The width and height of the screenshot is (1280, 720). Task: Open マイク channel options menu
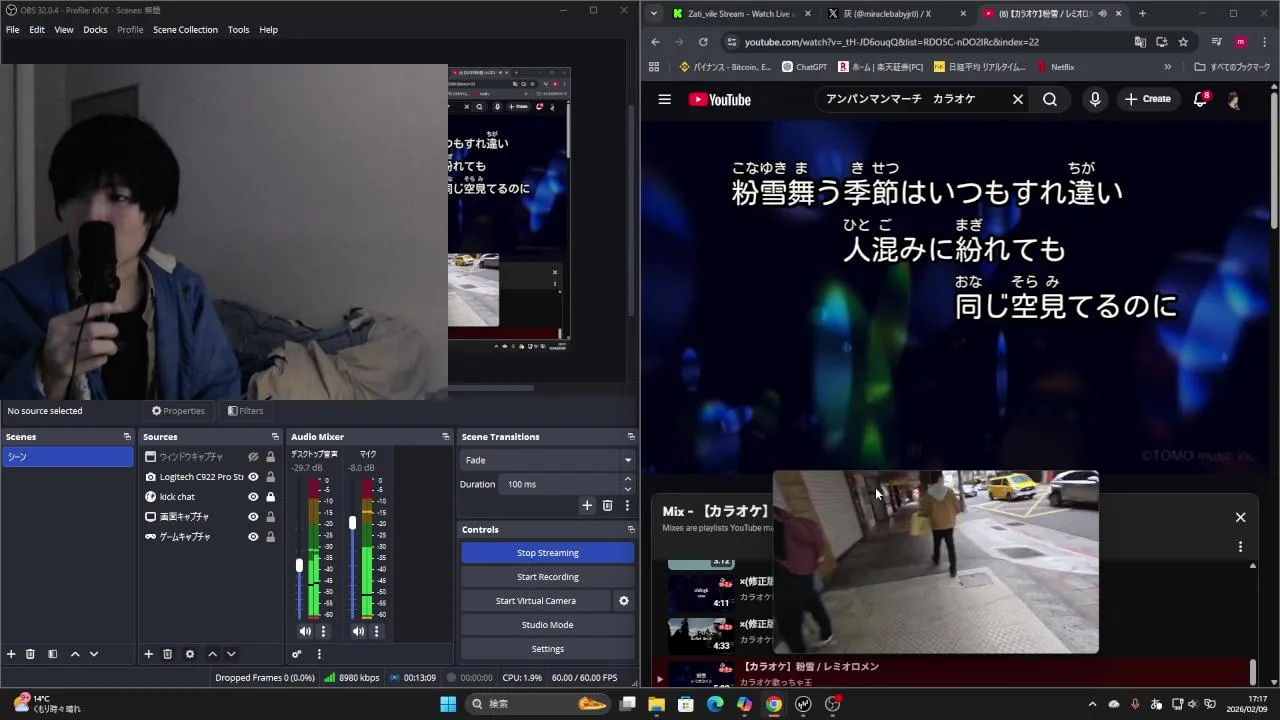(377, 631)
